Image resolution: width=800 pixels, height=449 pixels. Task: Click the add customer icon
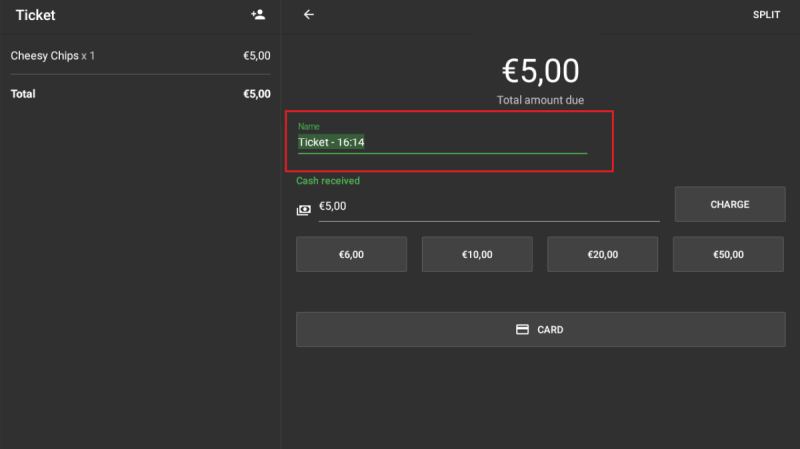(258, 15)
